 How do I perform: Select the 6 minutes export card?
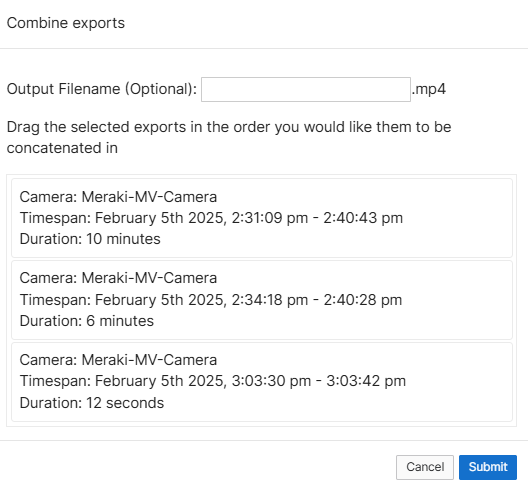[x=262, y=300]
